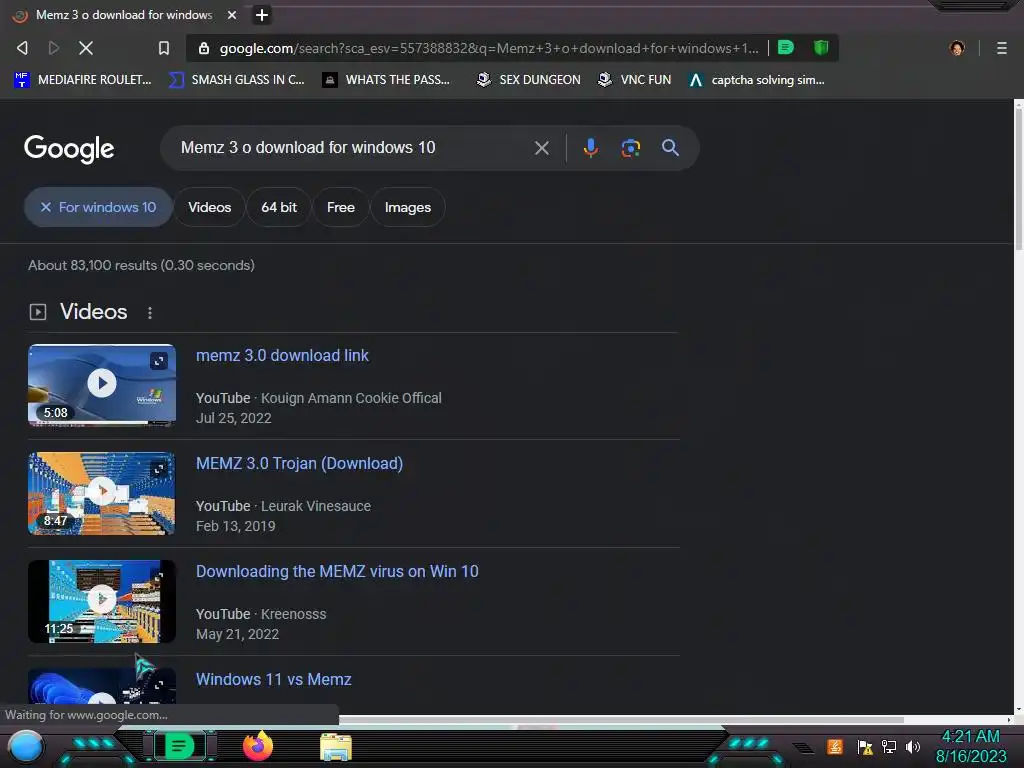
Task: Click into the Google search box
Action: click(x=353, y=148)
